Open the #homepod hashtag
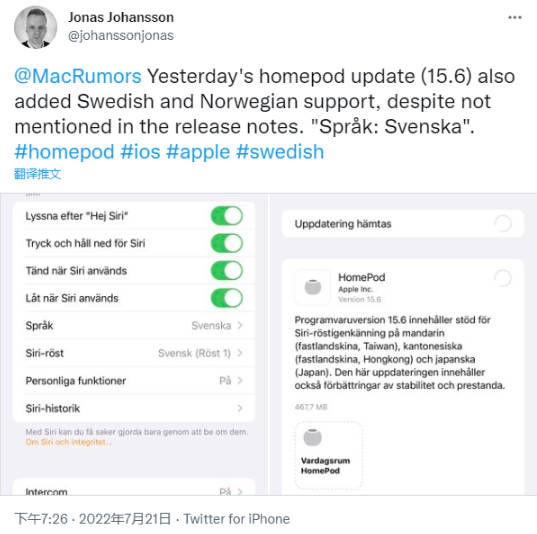Viewport: 537px width, 534px height. 64,152
